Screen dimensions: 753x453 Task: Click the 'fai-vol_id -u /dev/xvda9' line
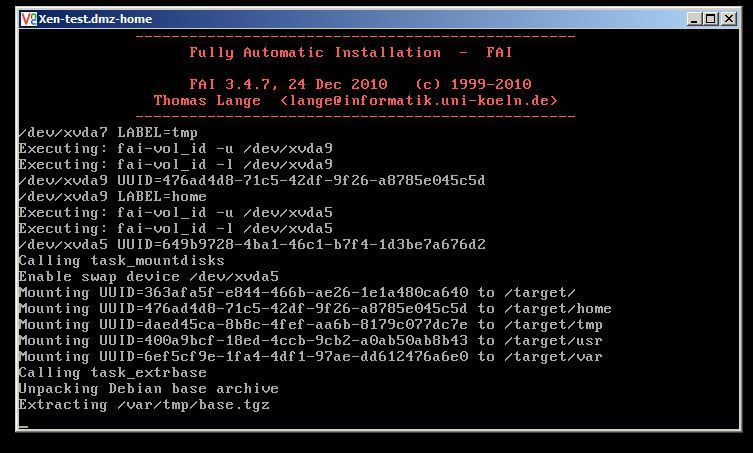click(x=175, y=148)
